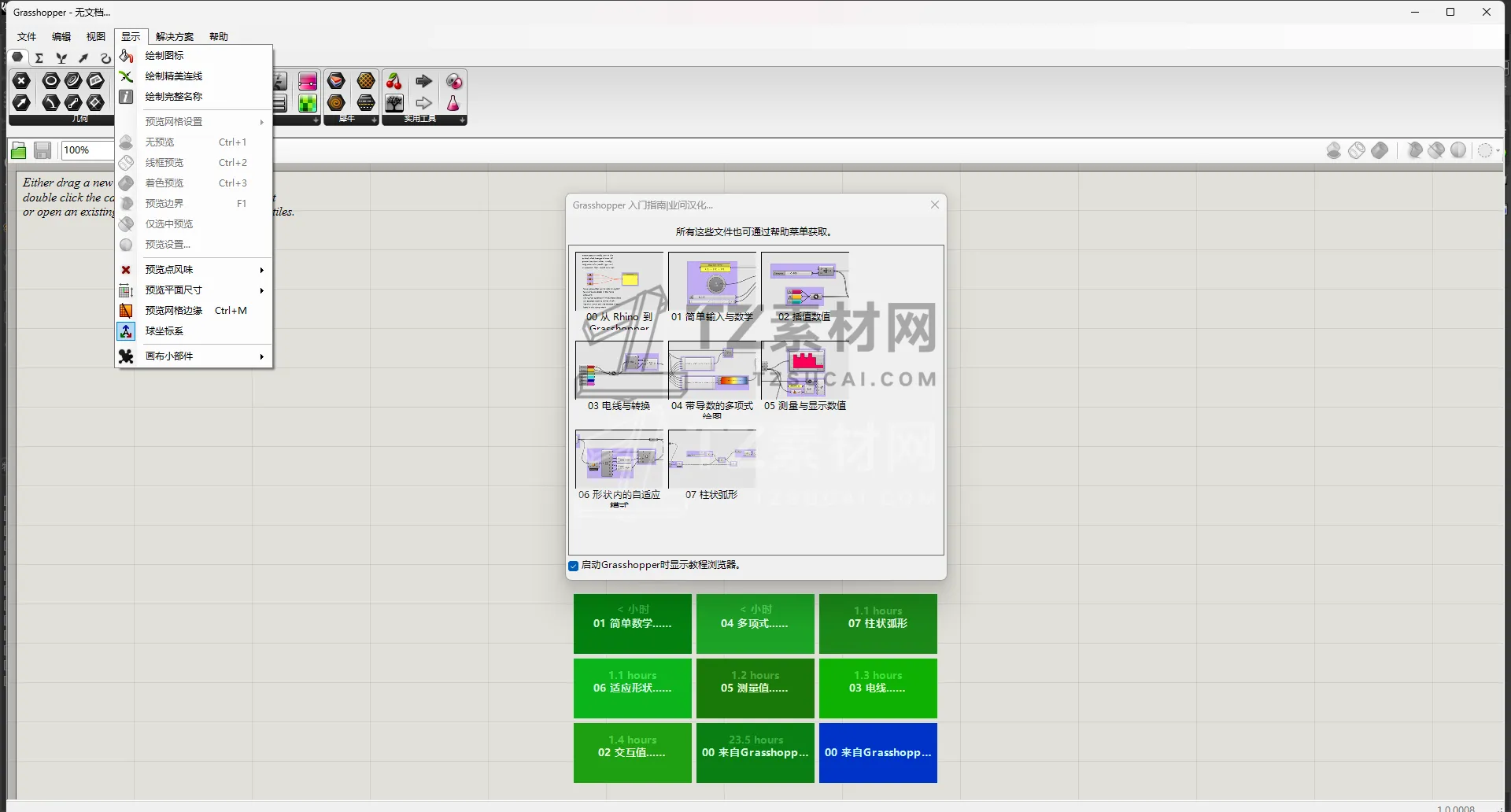Pick the dashed linetype hexagon icon
The image size is (1511, 812).
(x=366, y=103)
